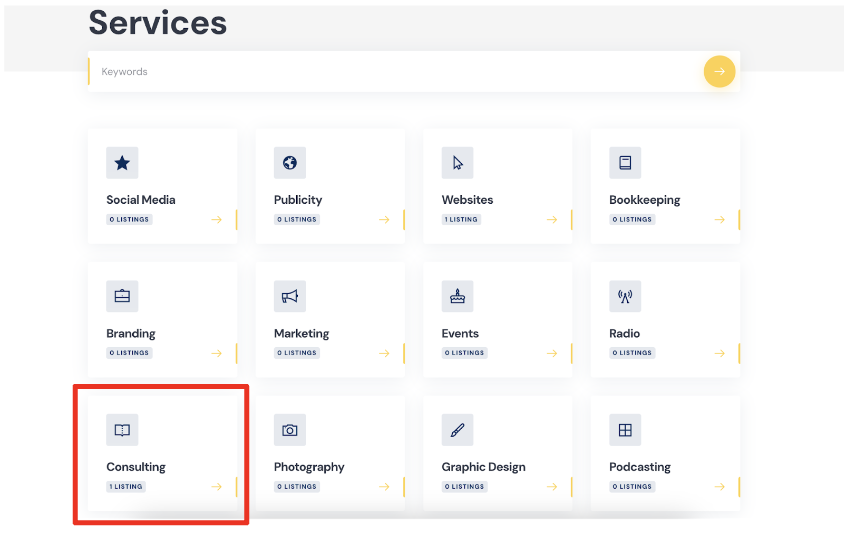Click the arrow in Publicity card
844x540 pixels.
point(384,220)
